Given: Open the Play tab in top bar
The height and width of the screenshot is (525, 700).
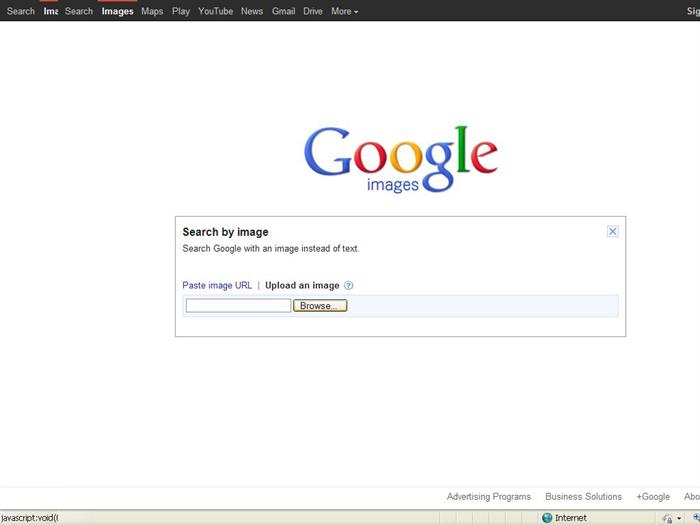Looking at the screenshot, I should pyautogui.click(x=181, y=11).
